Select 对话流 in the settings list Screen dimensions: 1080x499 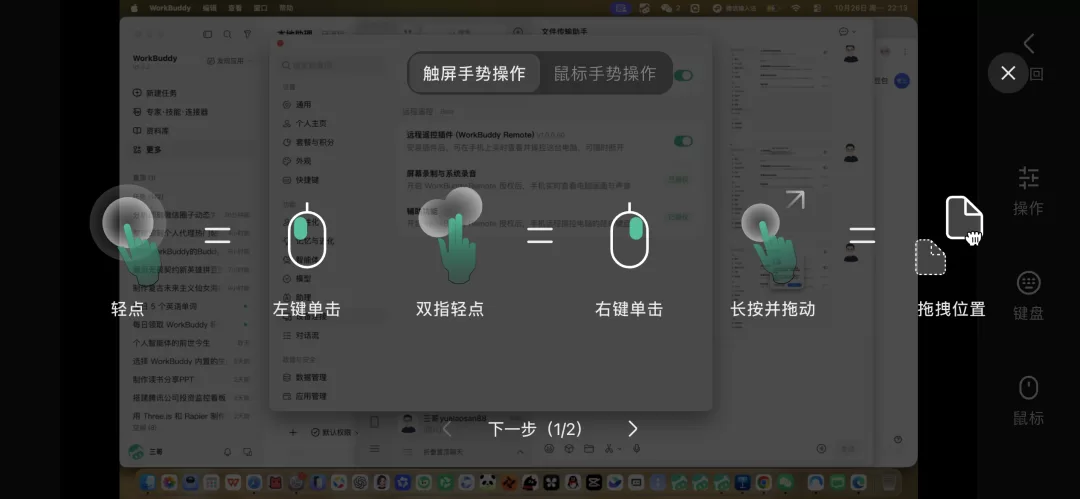300,335
